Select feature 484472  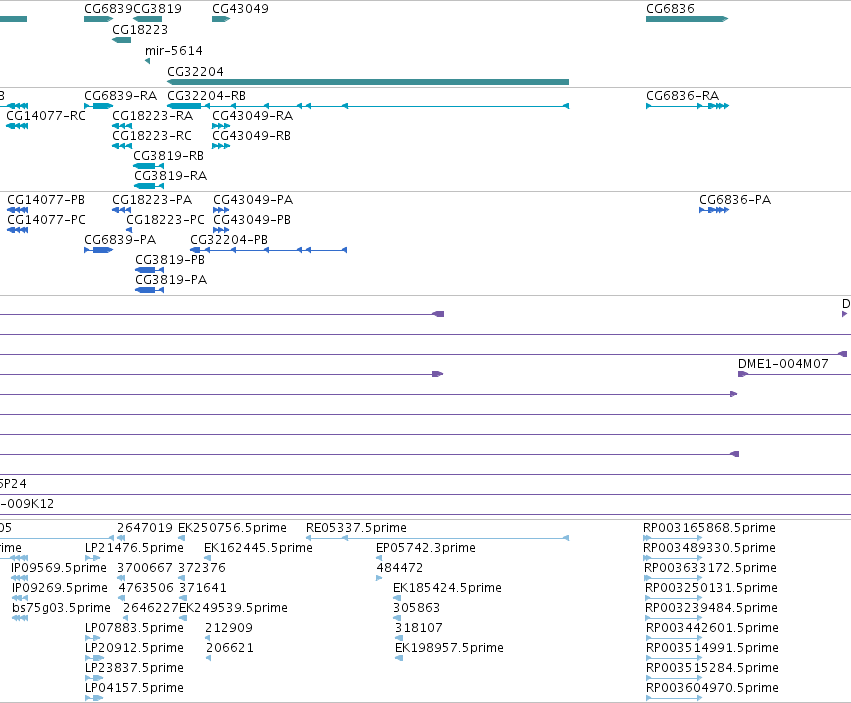tap(379, 578)
